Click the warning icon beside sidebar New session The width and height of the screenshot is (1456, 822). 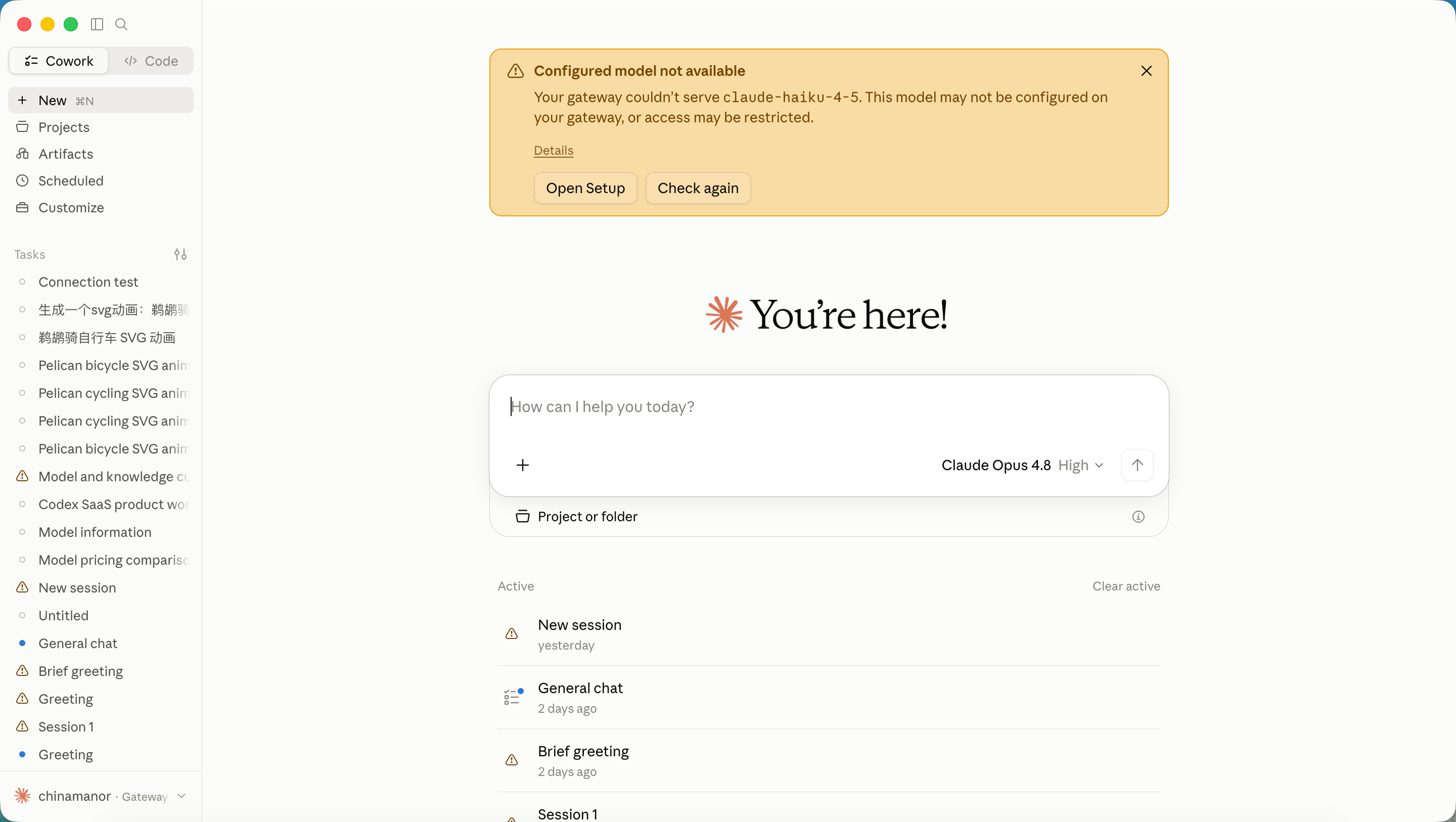click(22, 587)
